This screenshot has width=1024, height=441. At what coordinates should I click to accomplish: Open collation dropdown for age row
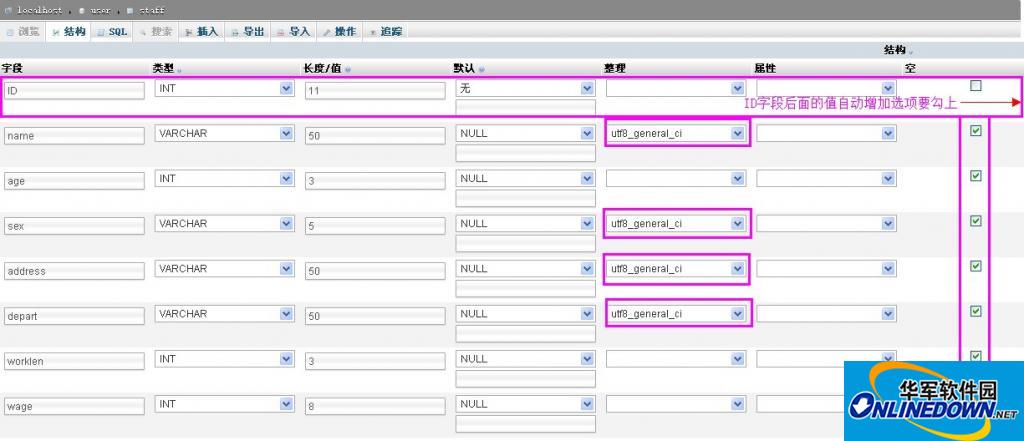[676, 178]
